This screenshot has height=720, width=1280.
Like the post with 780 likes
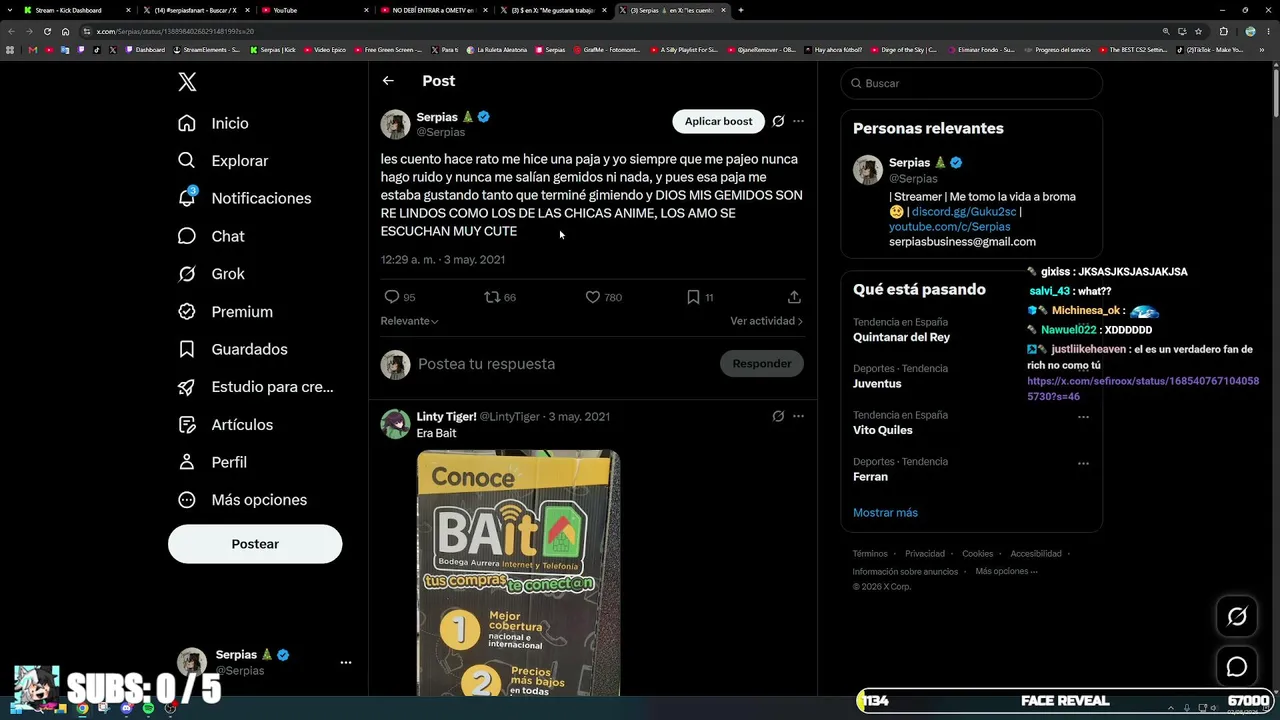point(592,297)
